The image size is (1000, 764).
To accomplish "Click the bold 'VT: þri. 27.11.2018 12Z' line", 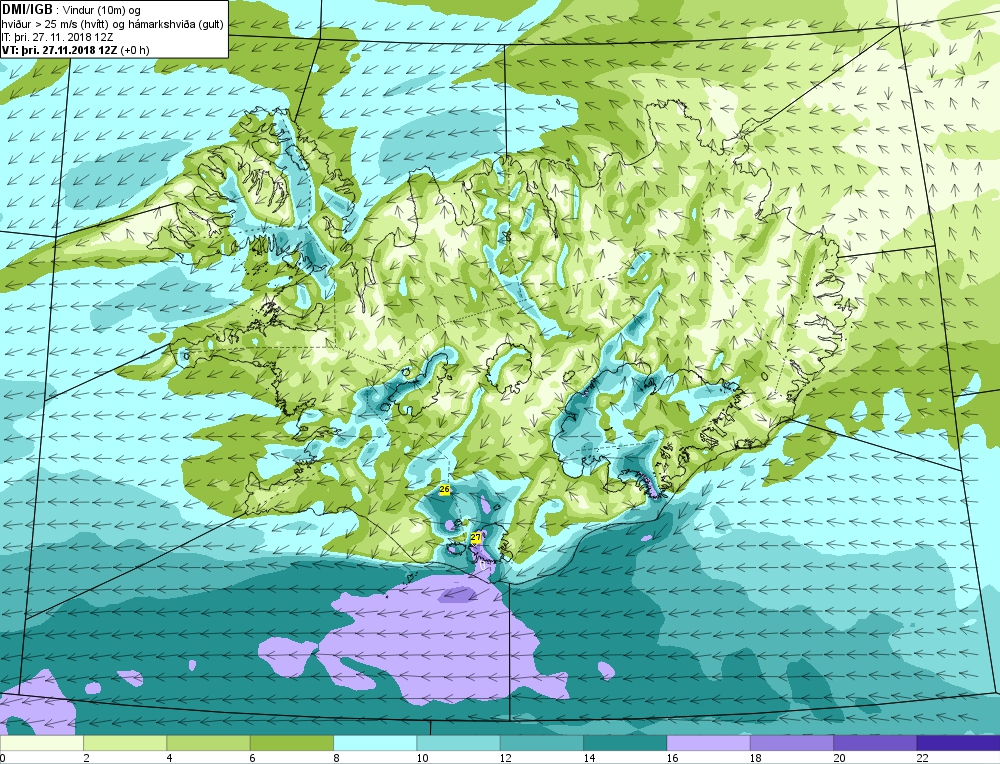I will pyautogui.click(x=59, y=50).
